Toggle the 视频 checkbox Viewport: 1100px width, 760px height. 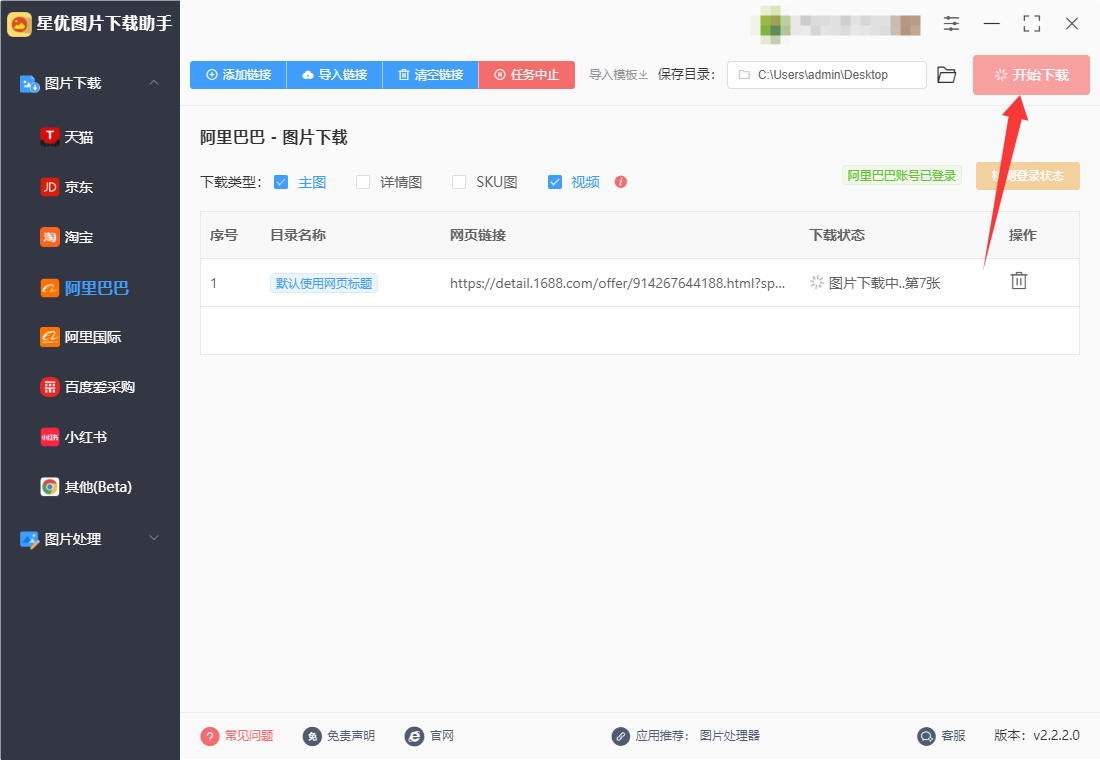[555, 182]
